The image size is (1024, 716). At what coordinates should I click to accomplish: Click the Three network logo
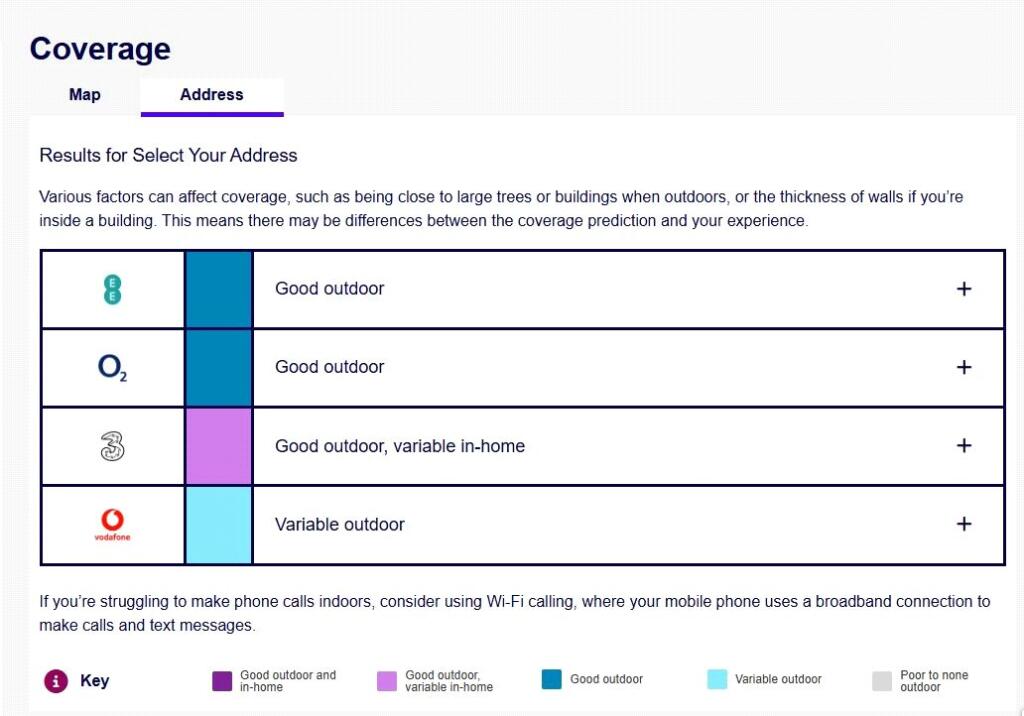point(113,446)
